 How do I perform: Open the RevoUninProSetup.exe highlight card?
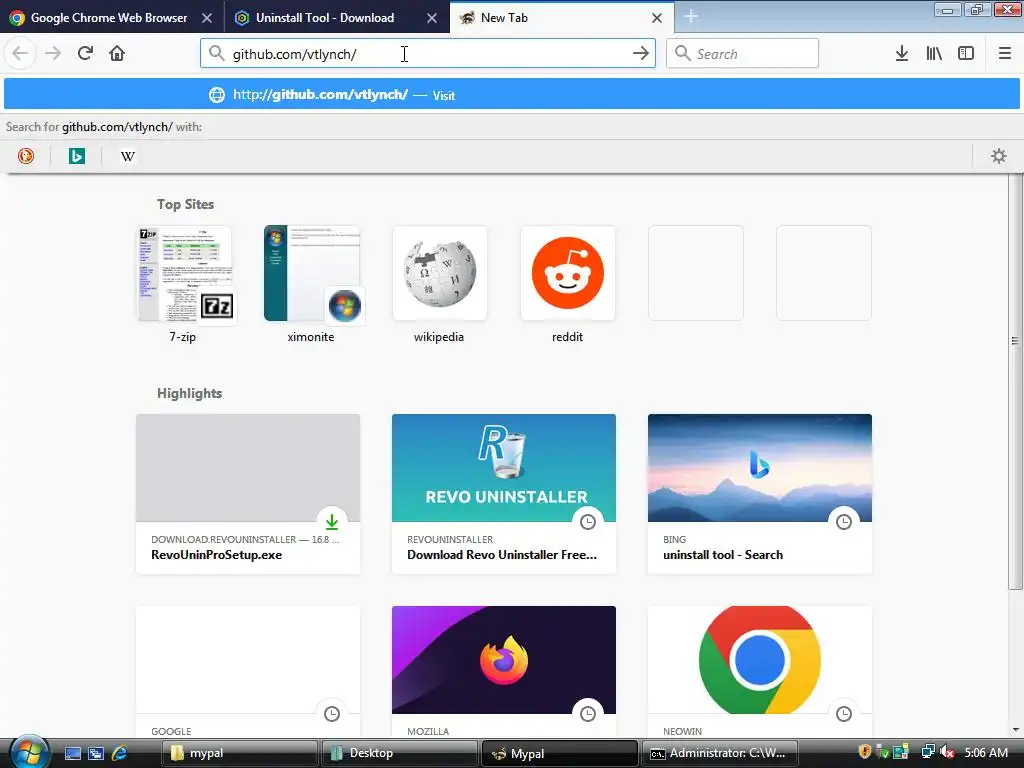tap(248, 494)
